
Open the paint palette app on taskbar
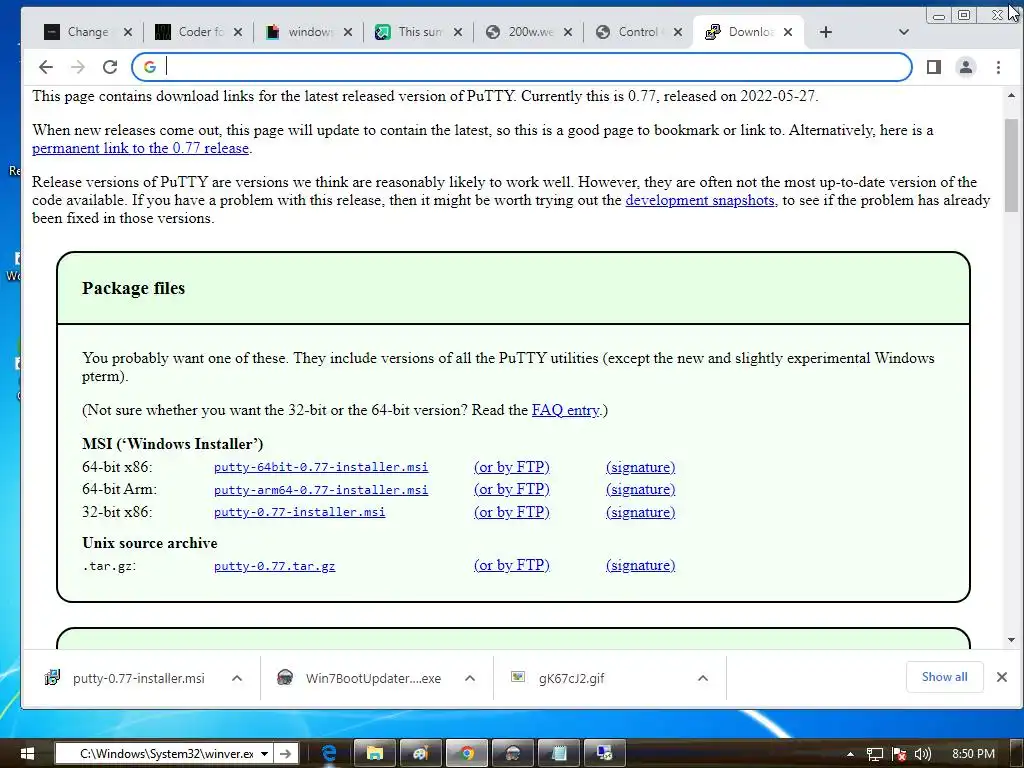[x=421, y=754]
